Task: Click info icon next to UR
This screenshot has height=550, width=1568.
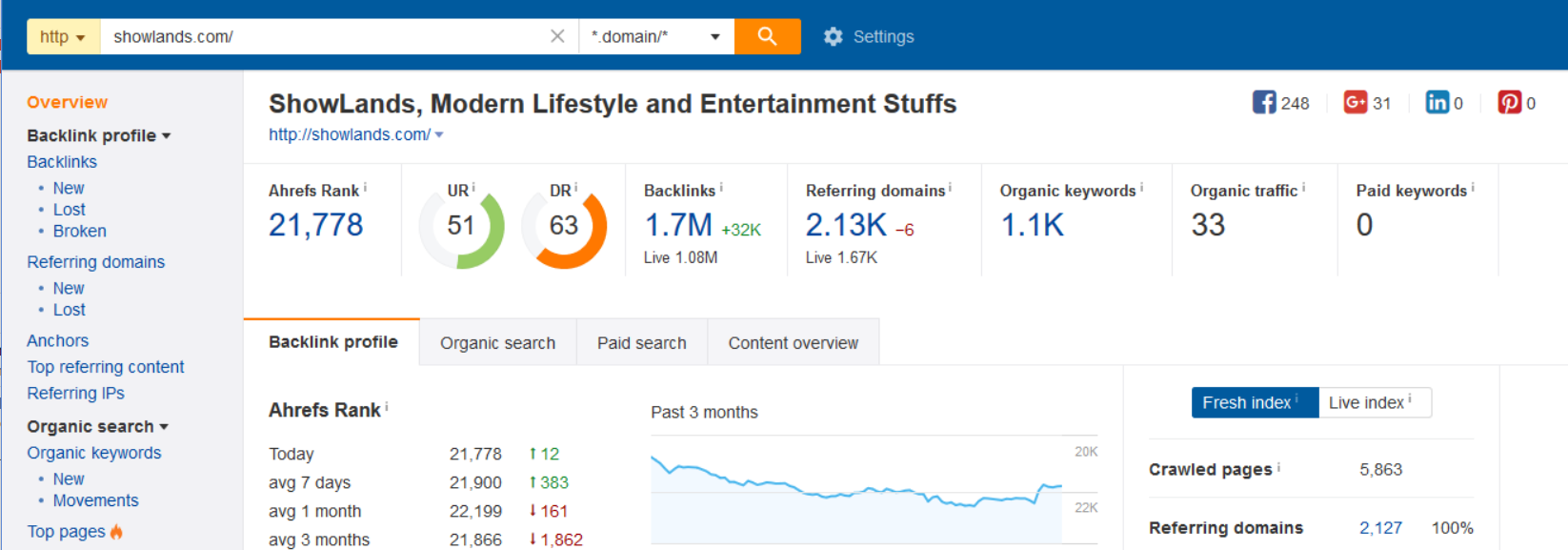Action: 473,187
